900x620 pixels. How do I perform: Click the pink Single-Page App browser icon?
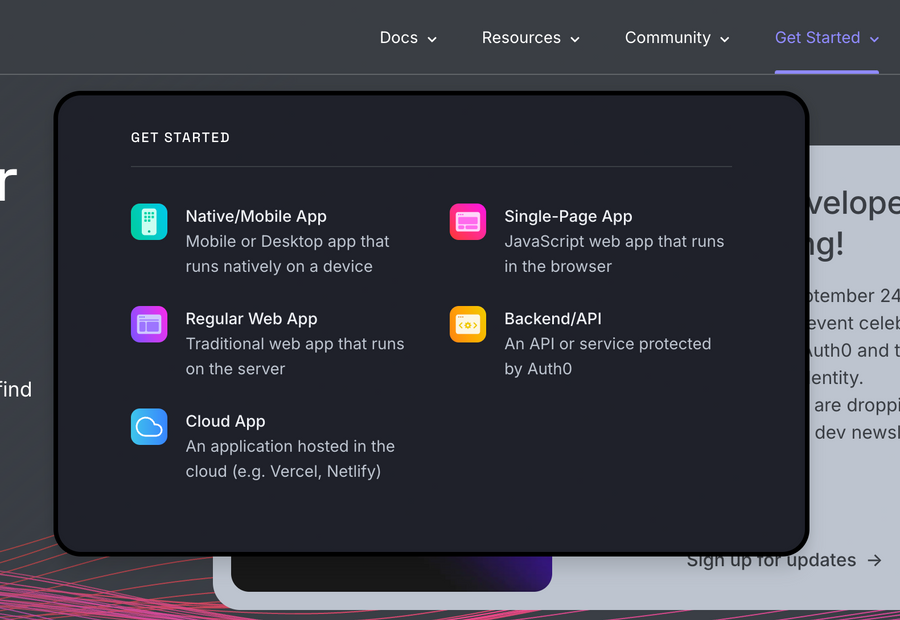pos(468,222)
